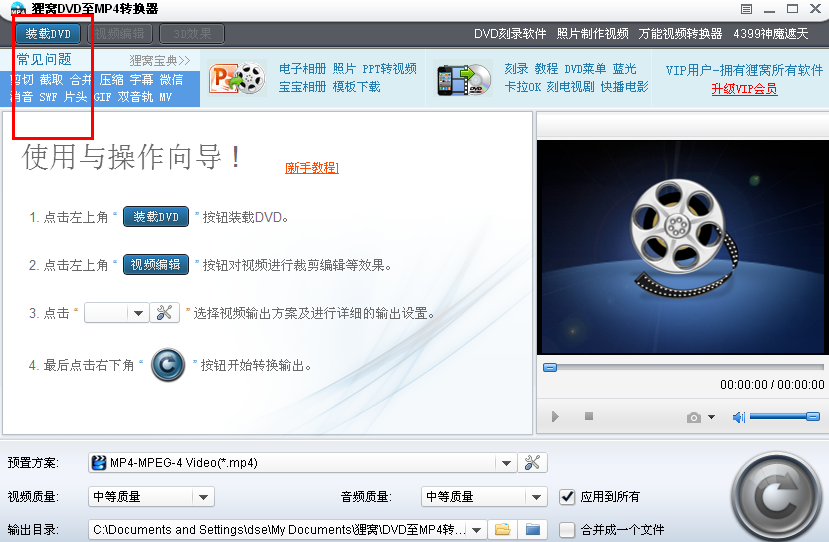Click the phone and DVD banner icon
The height and width of the screenshot is (542, 829).
click(x=464, y=78)
